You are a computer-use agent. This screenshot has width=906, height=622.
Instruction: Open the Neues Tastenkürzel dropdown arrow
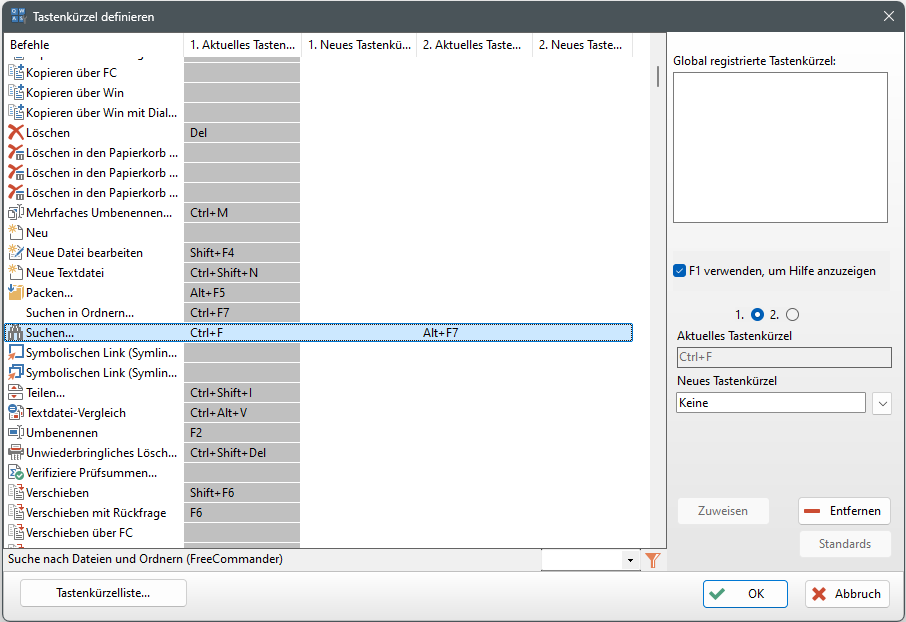click(881, 403)
